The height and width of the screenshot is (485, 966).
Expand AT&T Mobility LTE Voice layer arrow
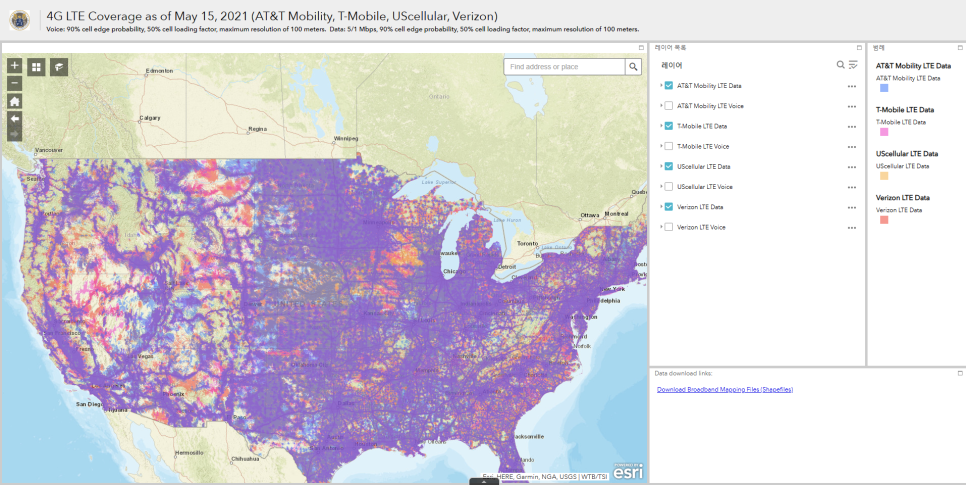[661, 106]
